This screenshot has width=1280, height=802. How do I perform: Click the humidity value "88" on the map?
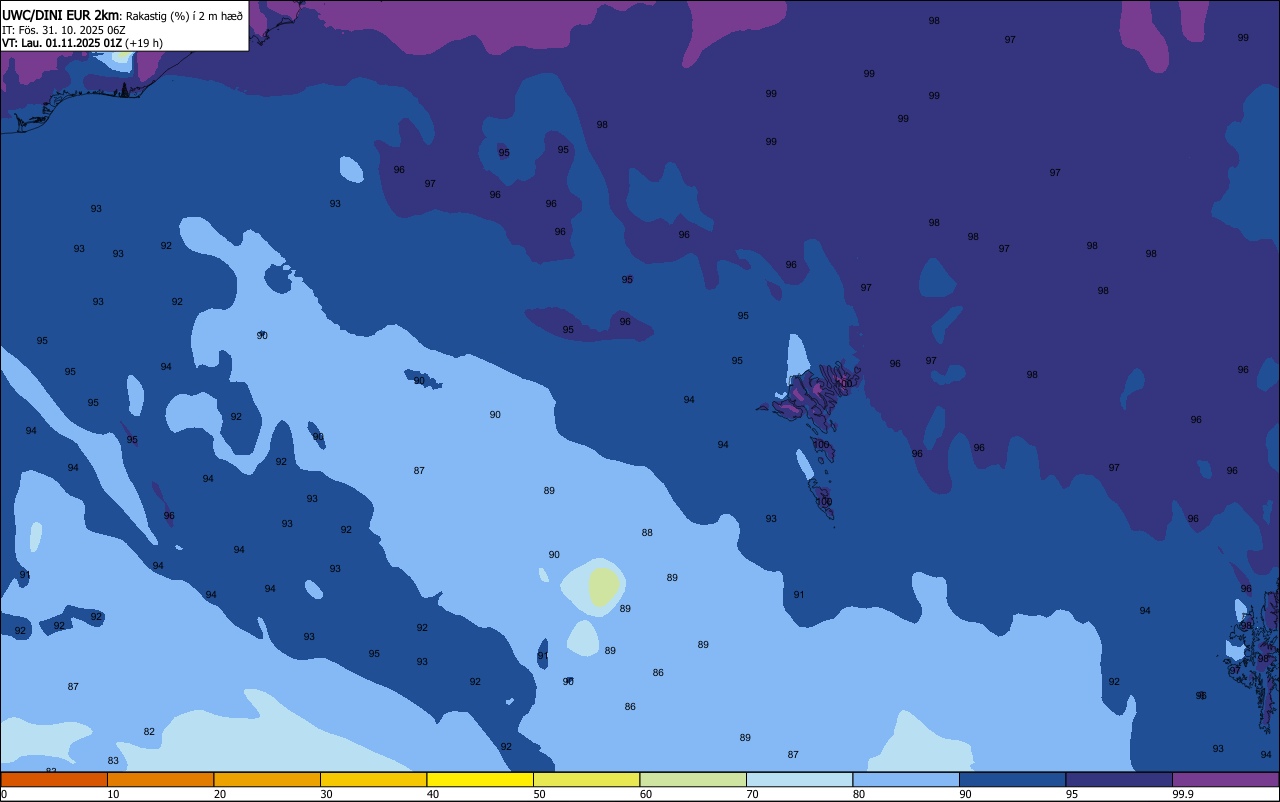coord(647,533)
